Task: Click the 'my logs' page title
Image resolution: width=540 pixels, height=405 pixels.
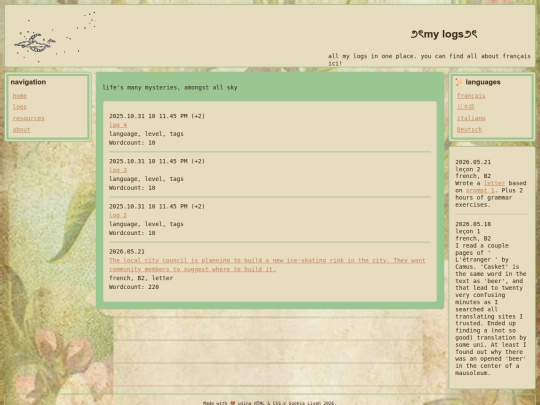Action: 444,34
